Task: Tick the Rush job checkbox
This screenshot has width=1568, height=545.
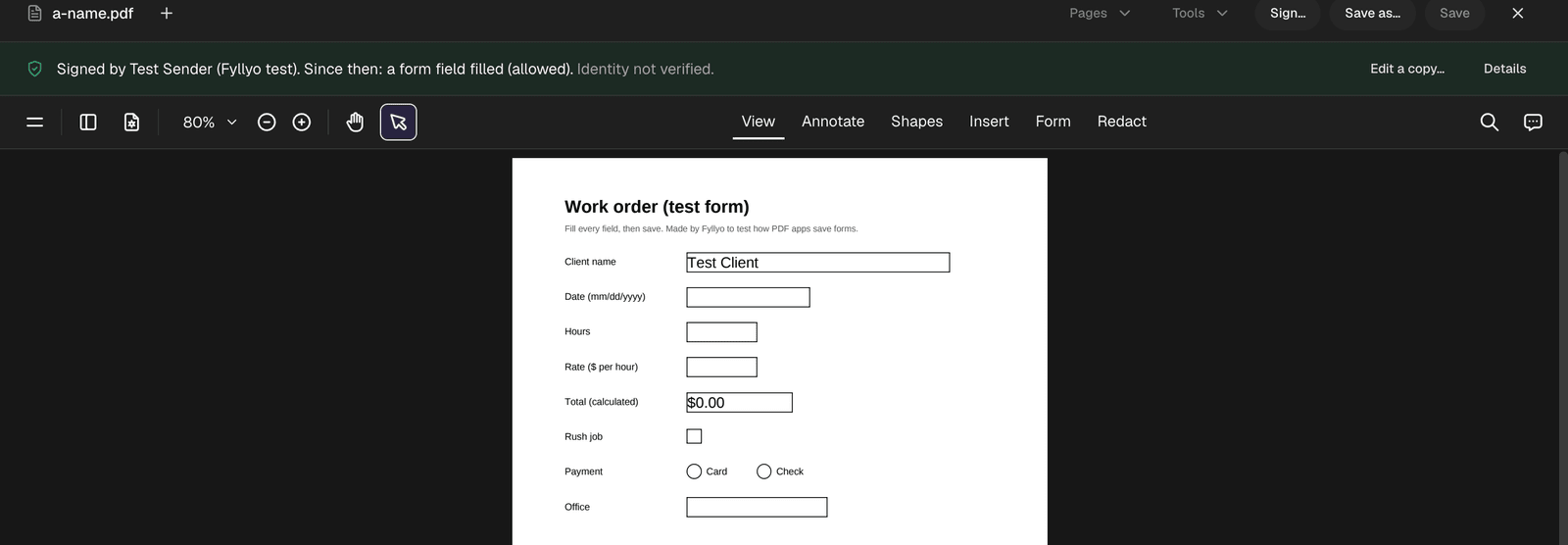Action: click(x=694, y=436)
